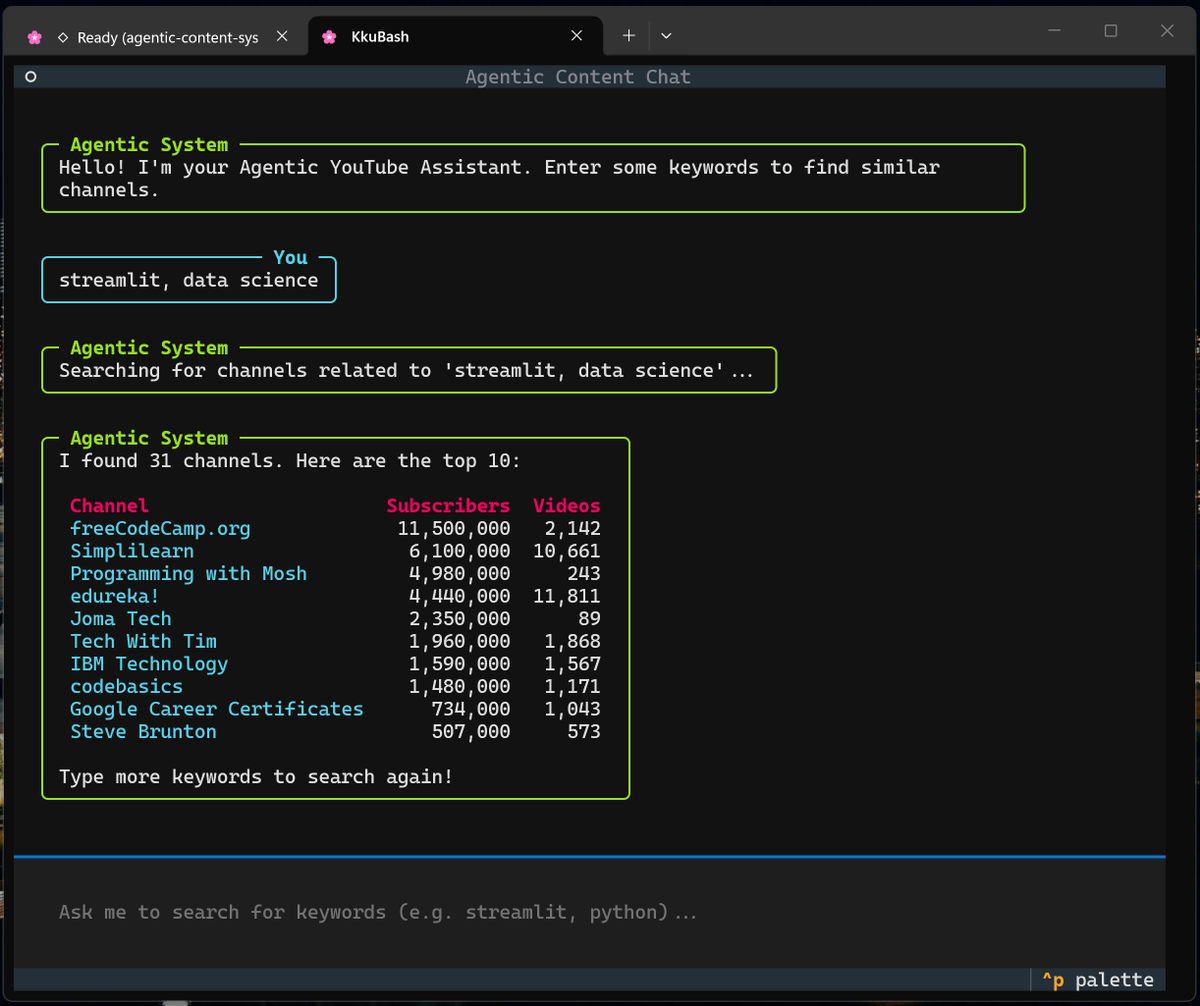Select the IBM Technology channel

tap(149, 664)
